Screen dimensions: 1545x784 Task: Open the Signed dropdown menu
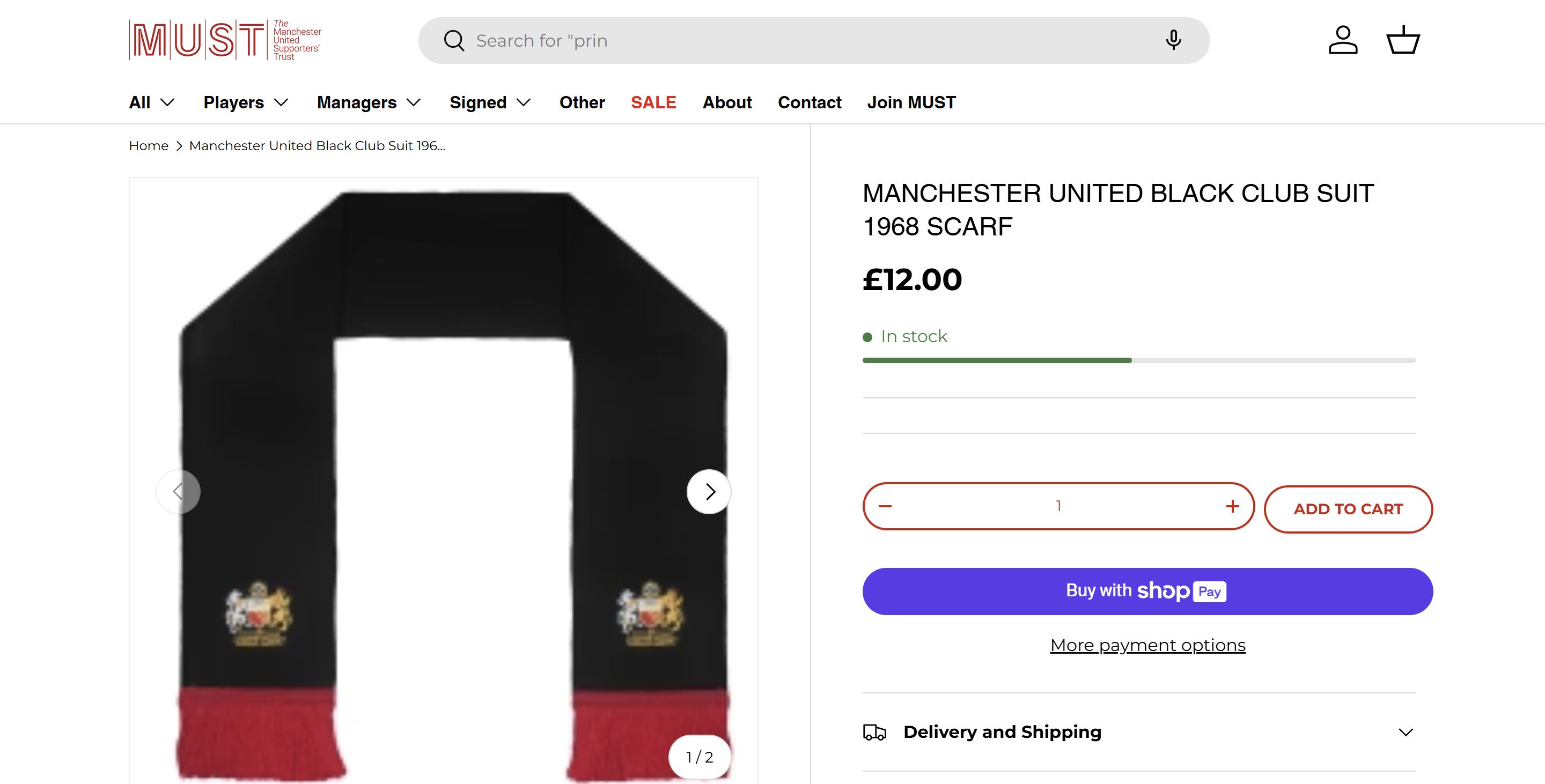pyautogui.click(x=490, y=102)
